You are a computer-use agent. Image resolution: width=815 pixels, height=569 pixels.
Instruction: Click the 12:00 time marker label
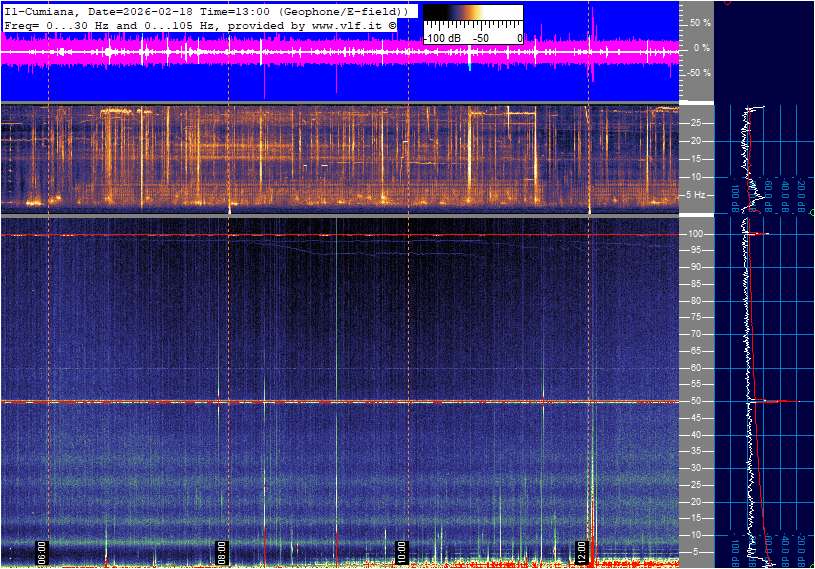[x=581, y=552]
